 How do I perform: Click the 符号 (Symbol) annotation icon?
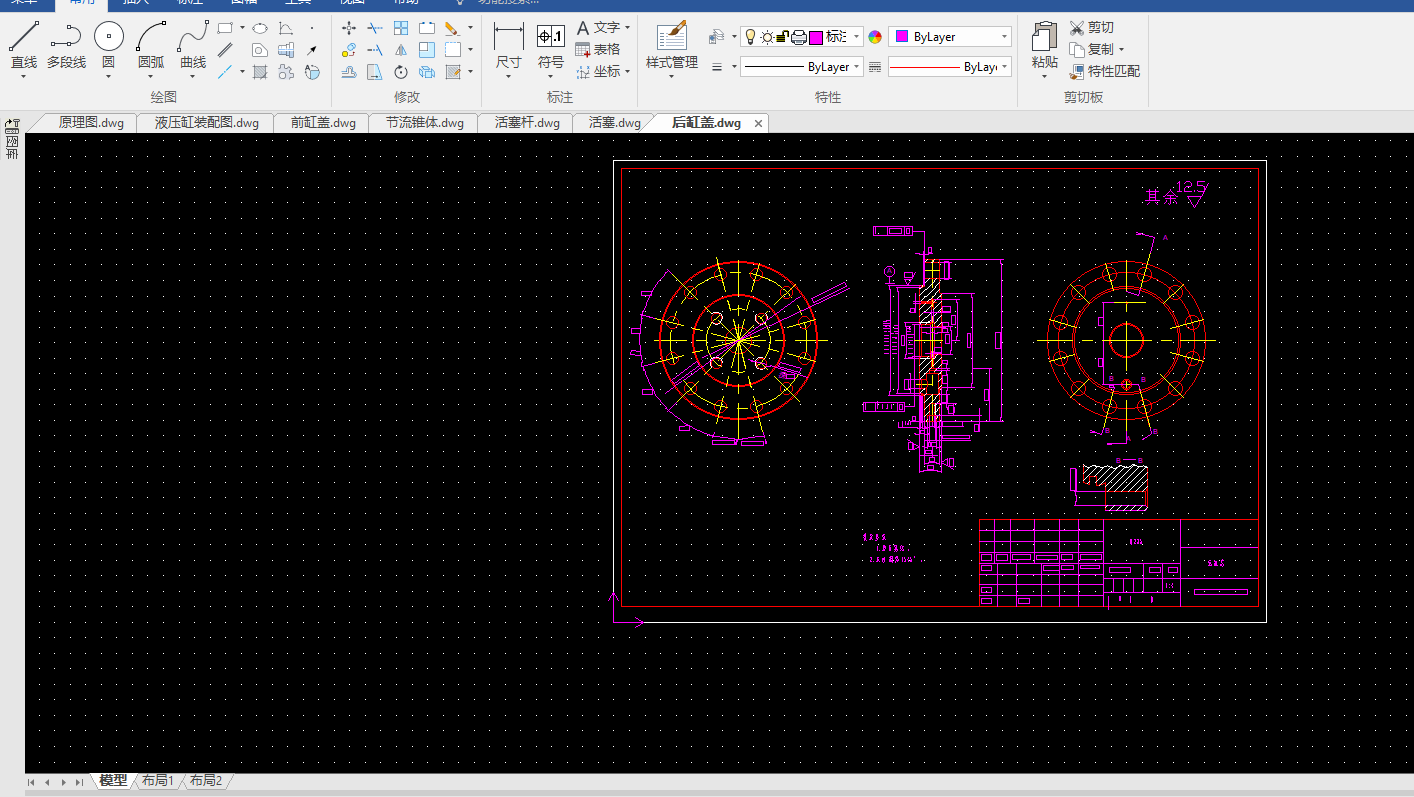pos(551,46)
